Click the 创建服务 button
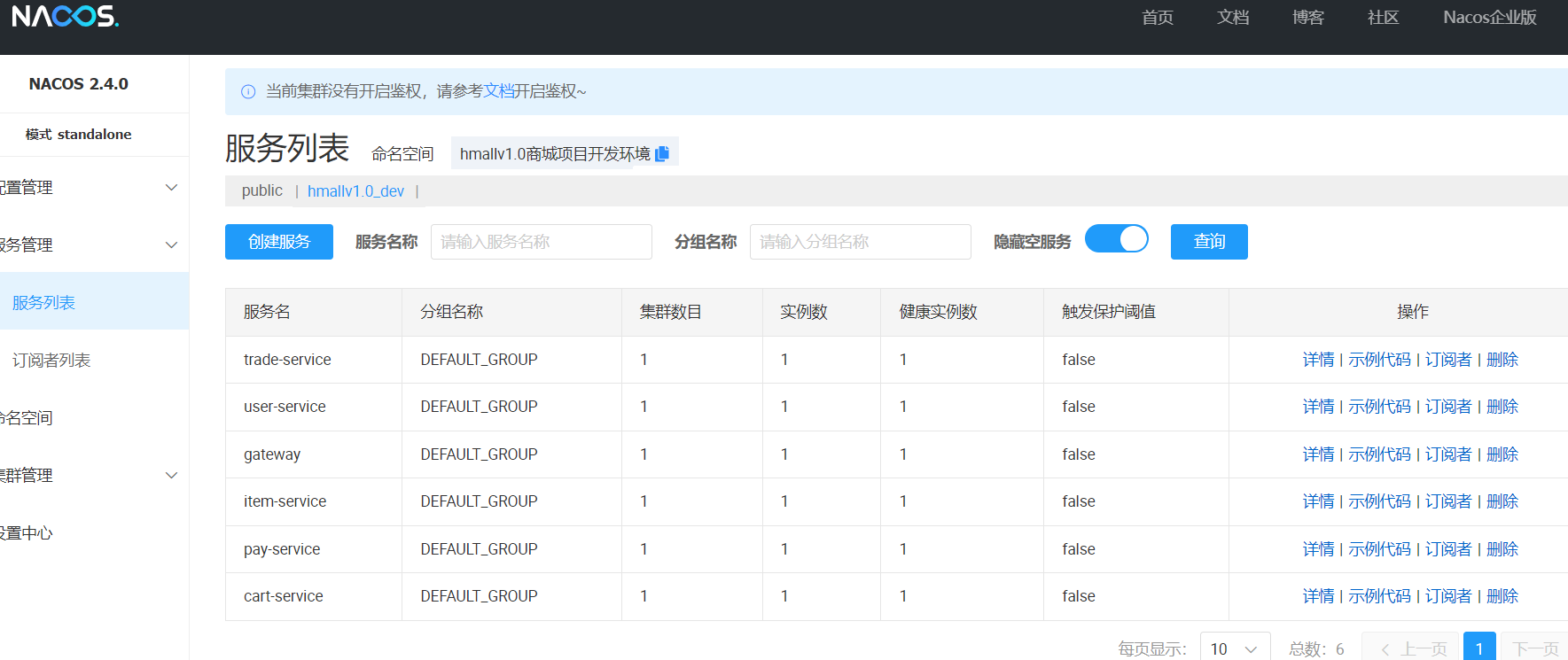 pyautogui.click(x=279, y=242)
